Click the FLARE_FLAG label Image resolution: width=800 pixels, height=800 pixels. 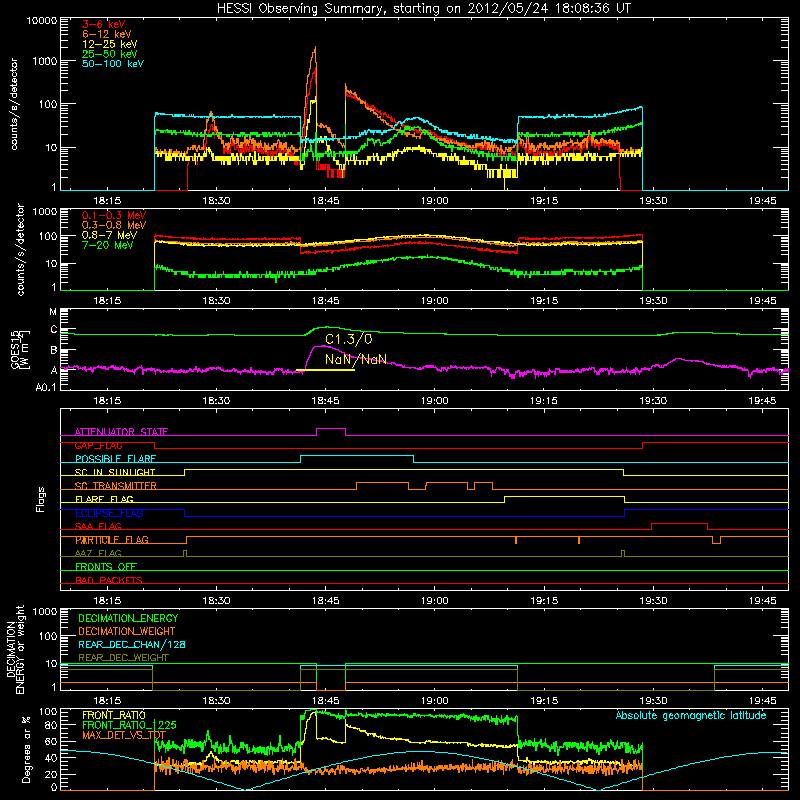[104, 499]
